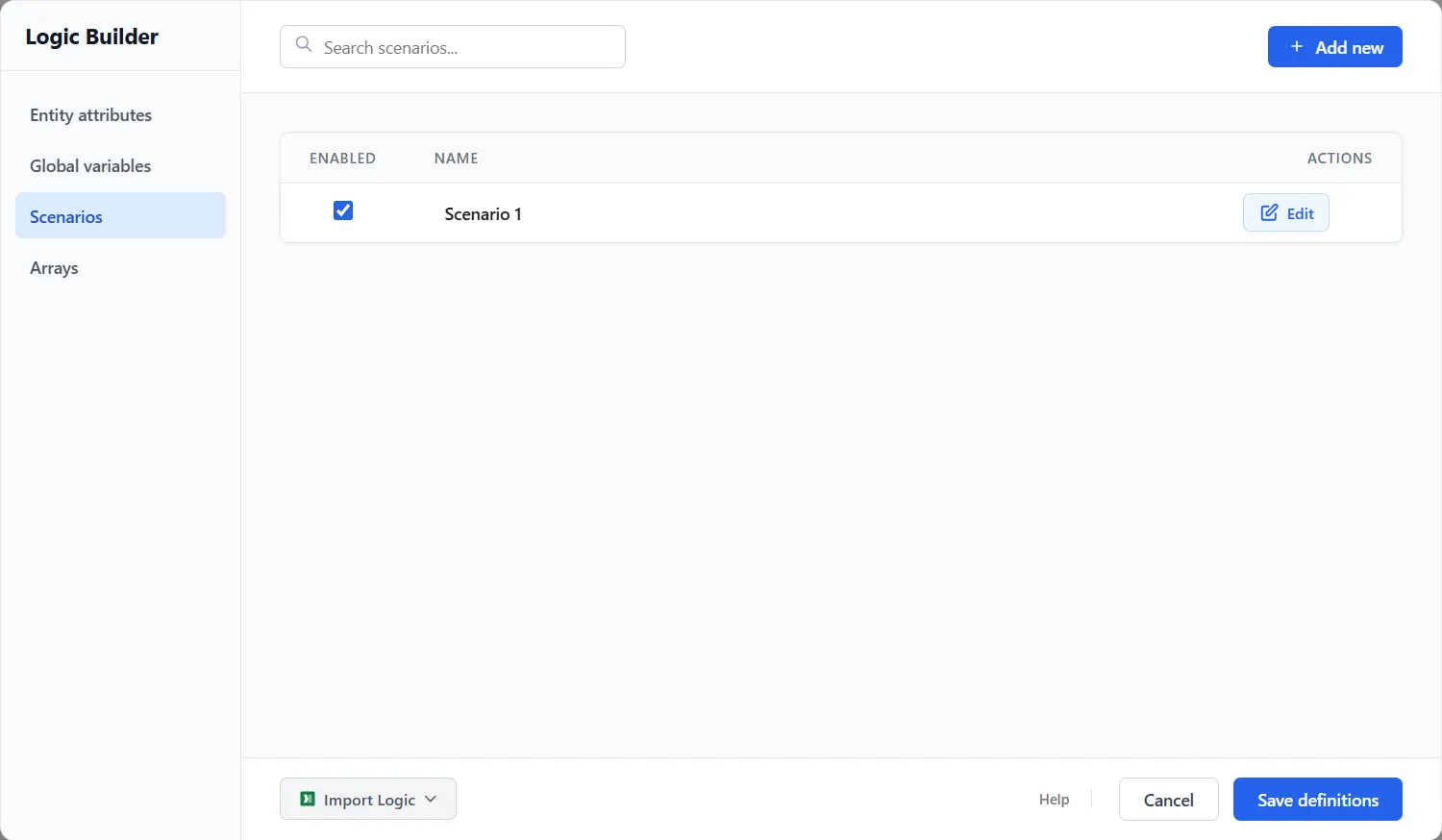Click the ACTIONS column header

1339,158
